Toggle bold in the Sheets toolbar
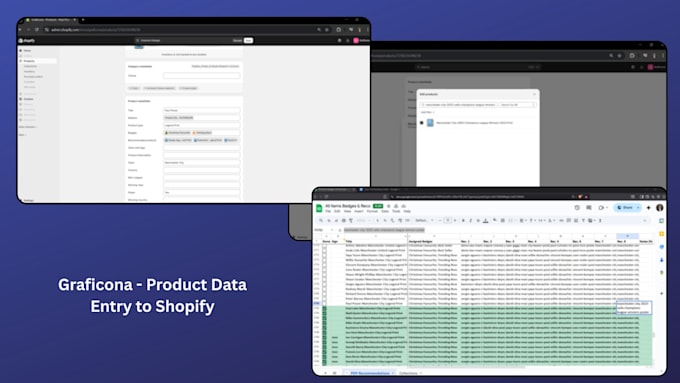Screen dimensions: 680x383 463,220
